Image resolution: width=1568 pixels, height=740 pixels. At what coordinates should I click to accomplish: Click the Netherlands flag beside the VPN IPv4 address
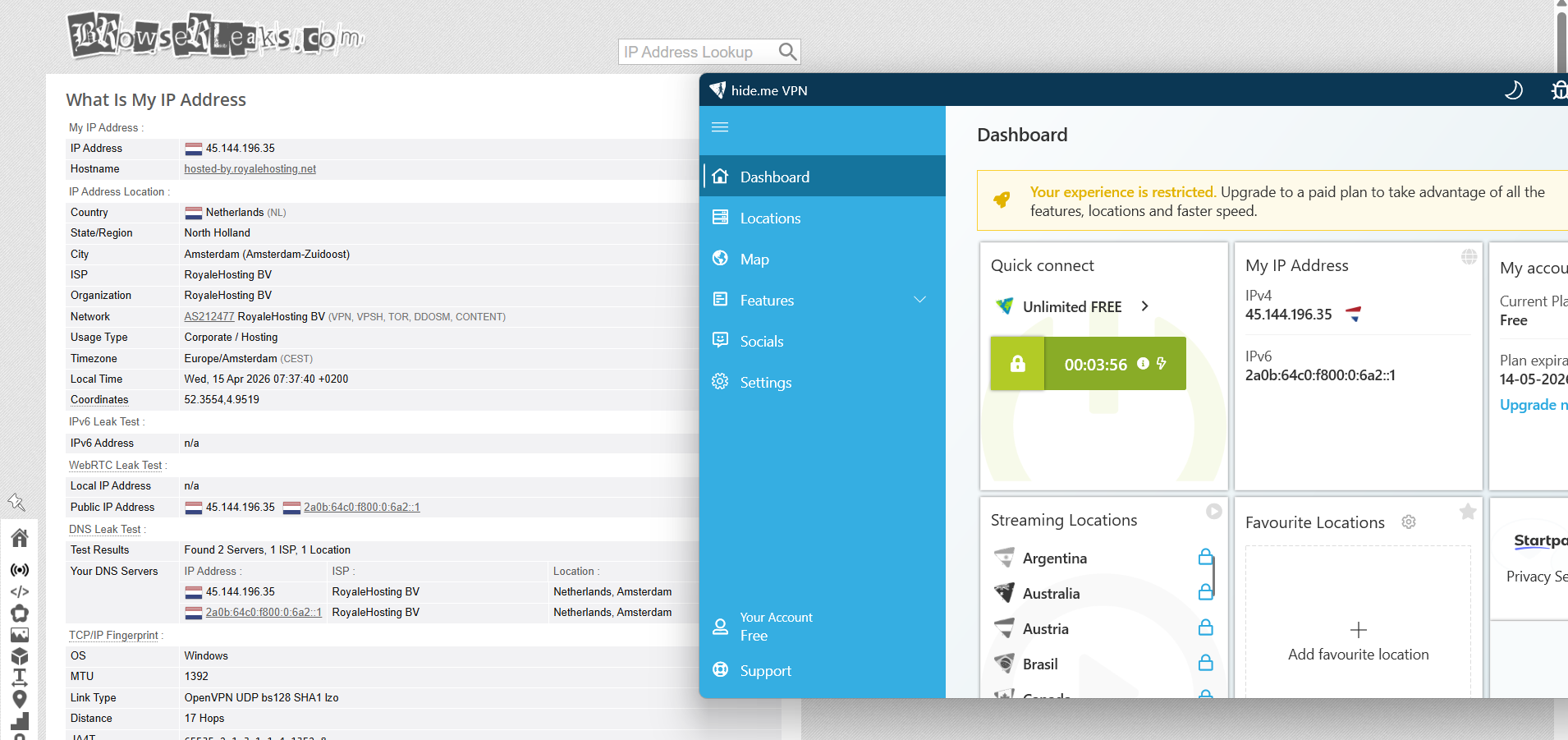(1354, 314)
